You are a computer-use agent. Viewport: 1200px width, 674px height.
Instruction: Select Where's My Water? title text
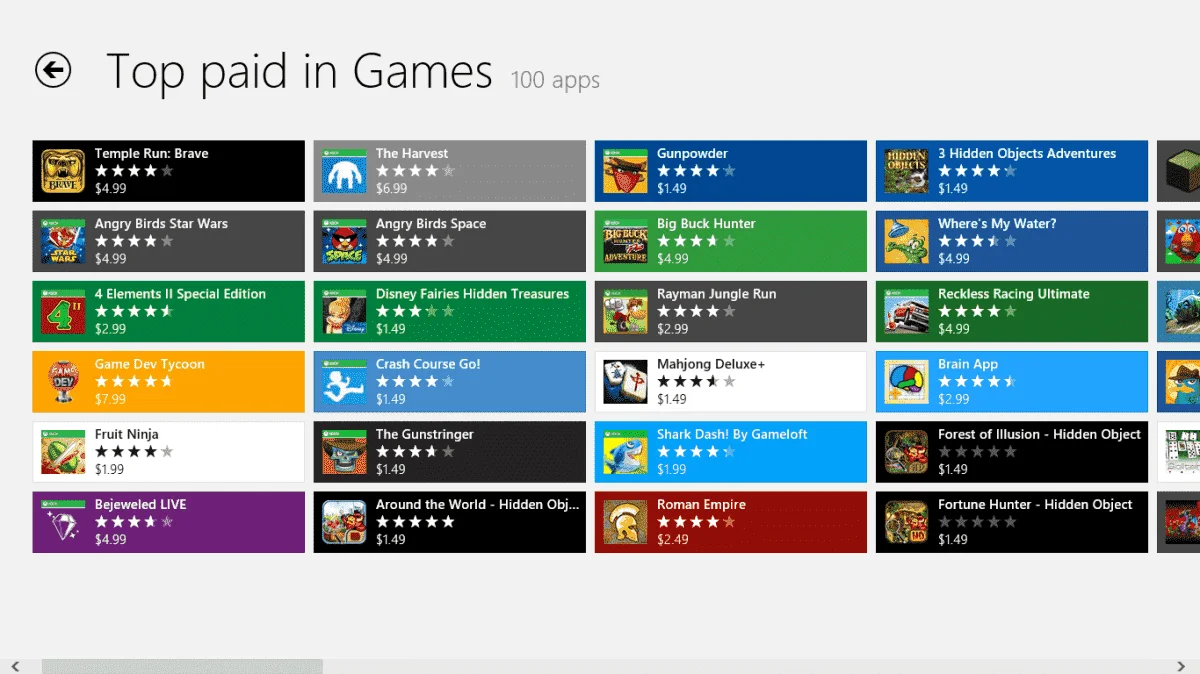997,223
